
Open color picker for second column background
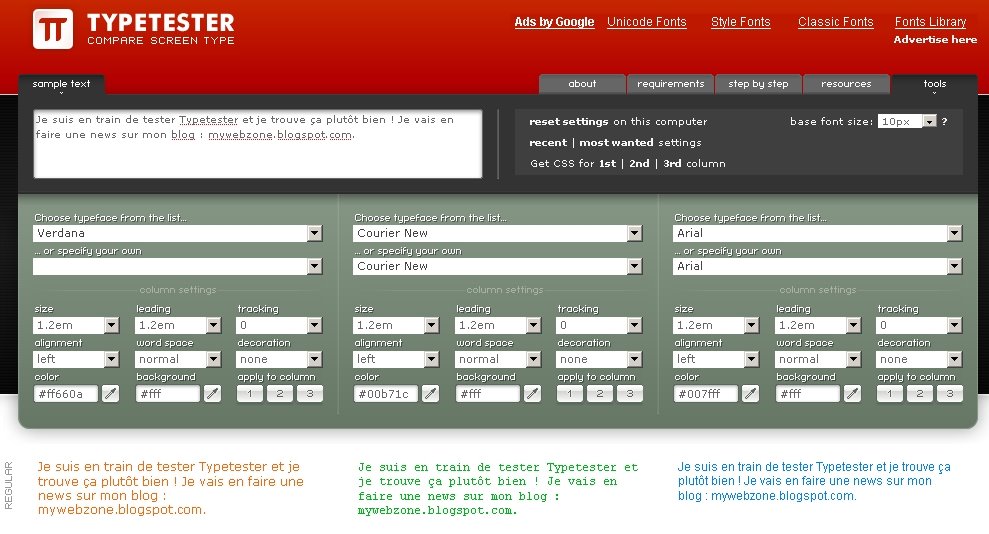pyautogui.click(x=532, y=394)
